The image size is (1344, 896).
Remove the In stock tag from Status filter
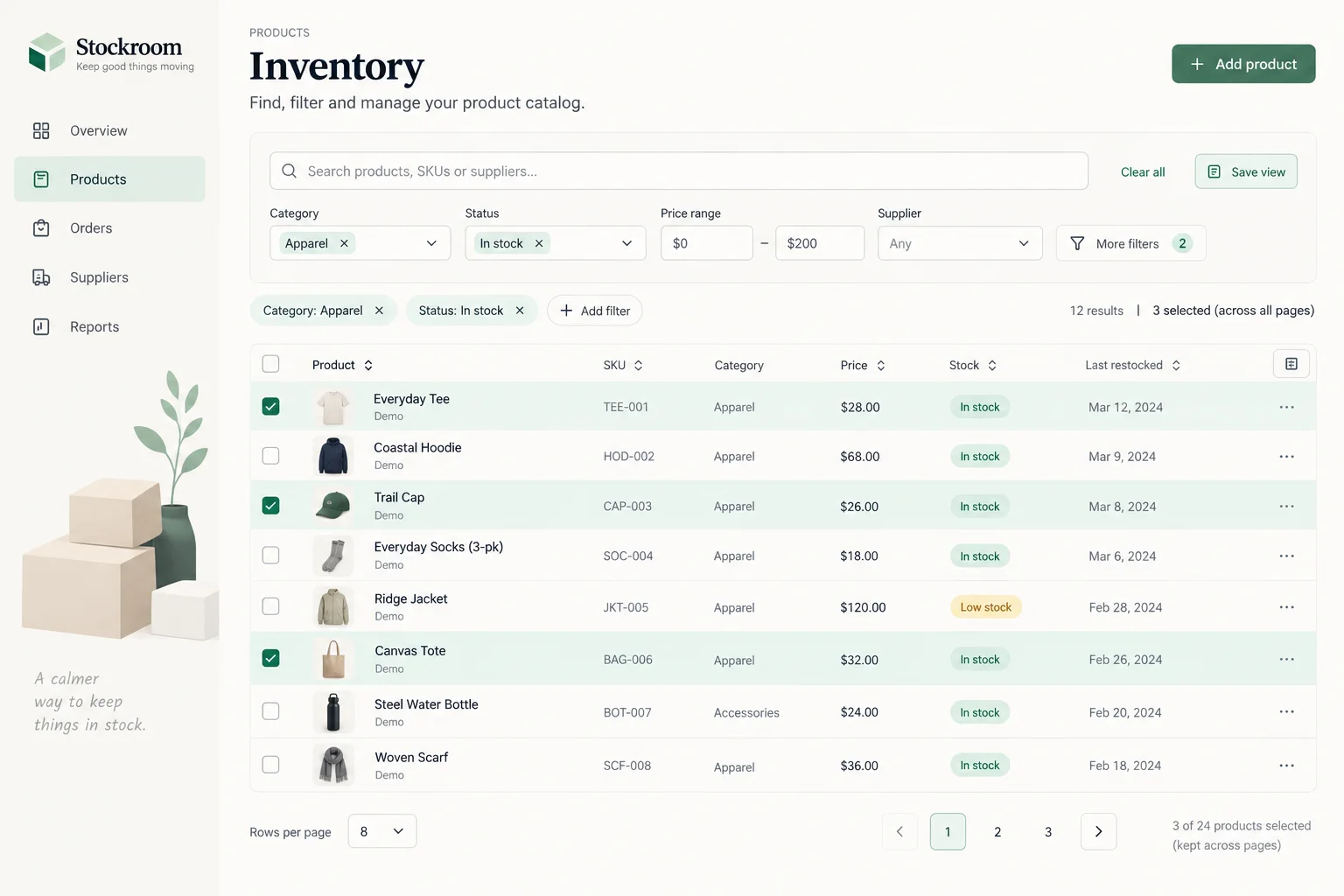pyautogui.click(x=539, y=243)
